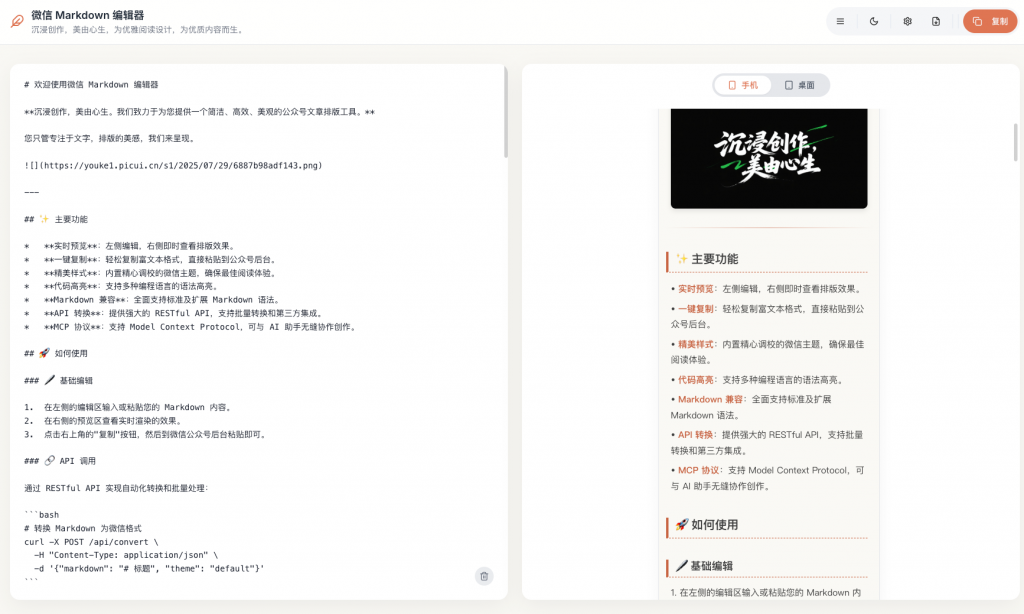1024x614 pixels.
Task: Click 一键复制 bold text in preview
Action: click(696, 309)
